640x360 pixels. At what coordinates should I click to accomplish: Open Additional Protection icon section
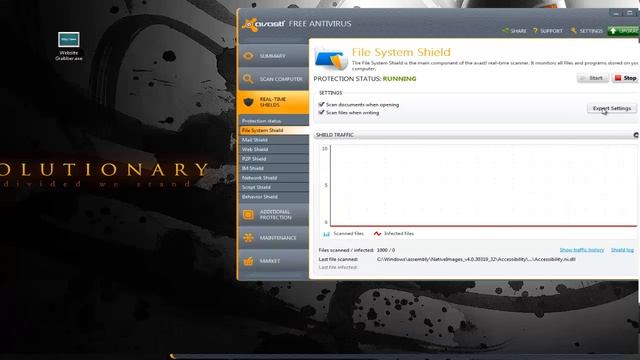pos(248,215)
